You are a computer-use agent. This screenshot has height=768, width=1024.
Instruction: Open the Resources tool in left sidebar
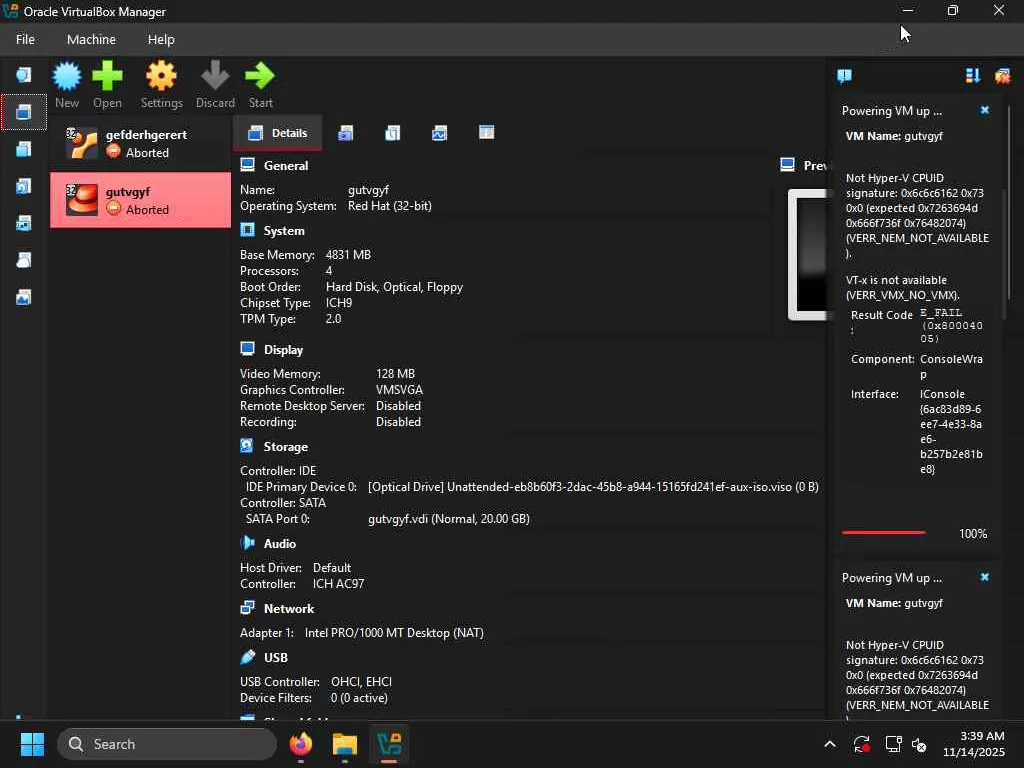click(x=24, y=297)
